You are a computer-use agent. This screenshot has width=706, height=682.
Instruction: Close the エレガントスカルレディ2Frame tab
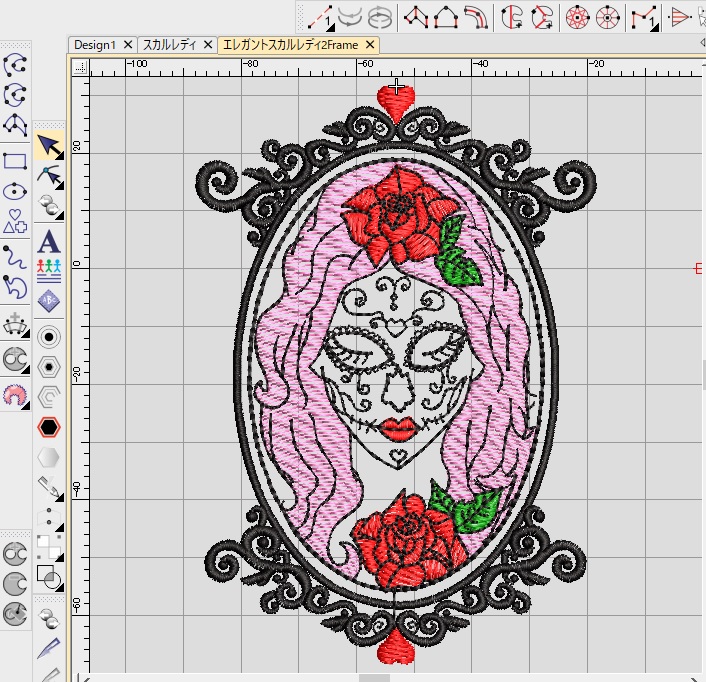370,45
